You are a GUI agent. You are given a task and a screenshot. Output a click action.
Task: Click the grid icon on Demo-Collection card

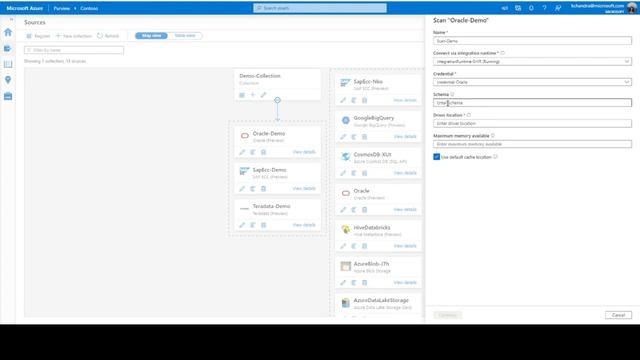[x=242, y=95]
